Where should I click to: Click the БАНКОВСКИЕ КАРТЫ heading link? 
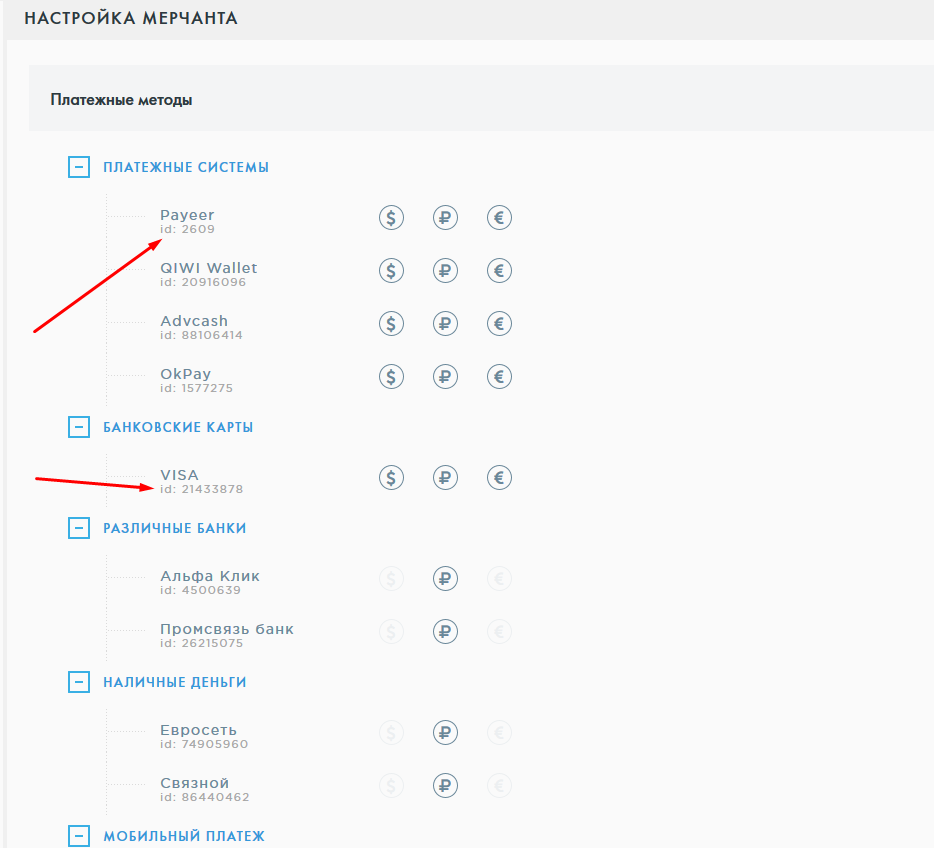[178, 427]
